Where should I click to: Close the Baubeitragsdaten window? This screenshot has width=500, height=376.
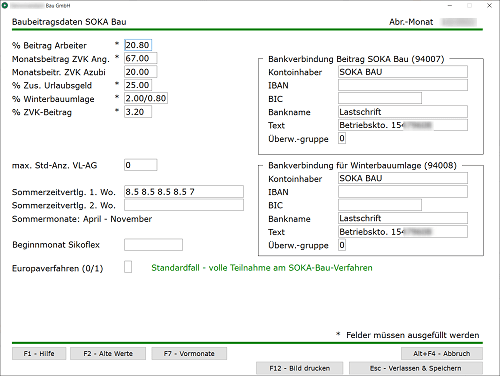tap(489, 6)
